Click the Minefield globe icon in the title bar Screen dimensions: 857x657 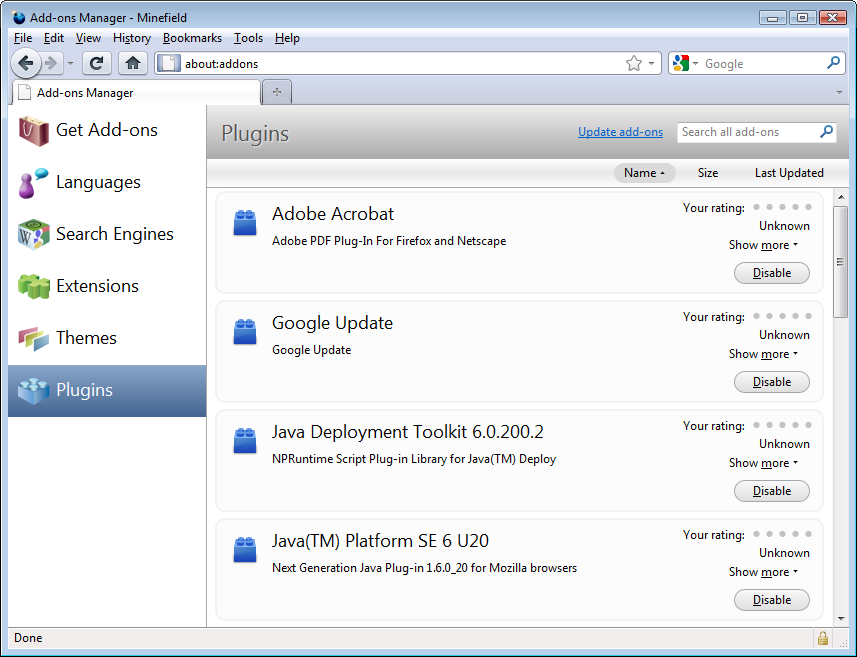(19, 17)
